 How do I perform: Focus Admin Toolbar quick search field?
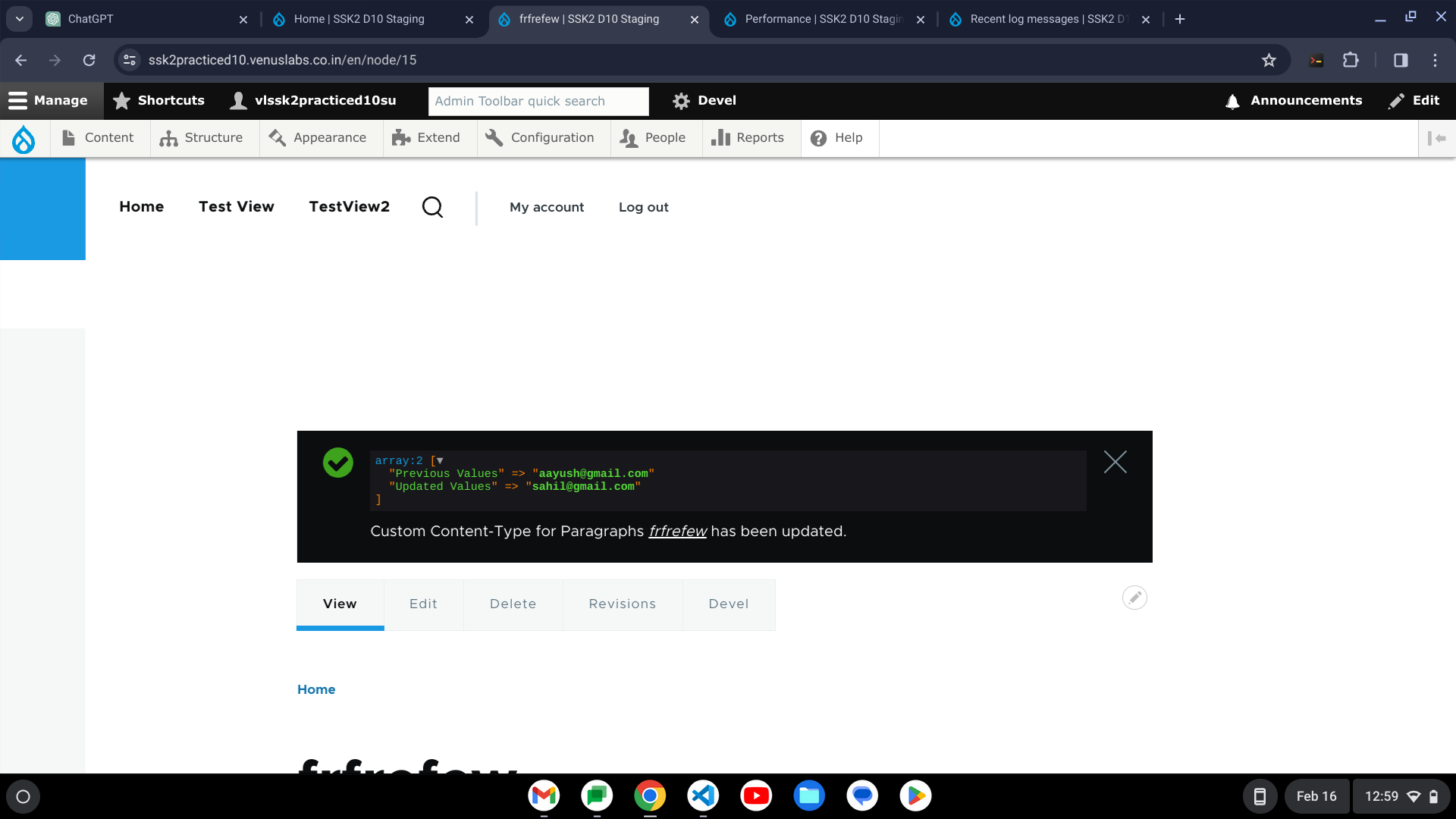538,101
